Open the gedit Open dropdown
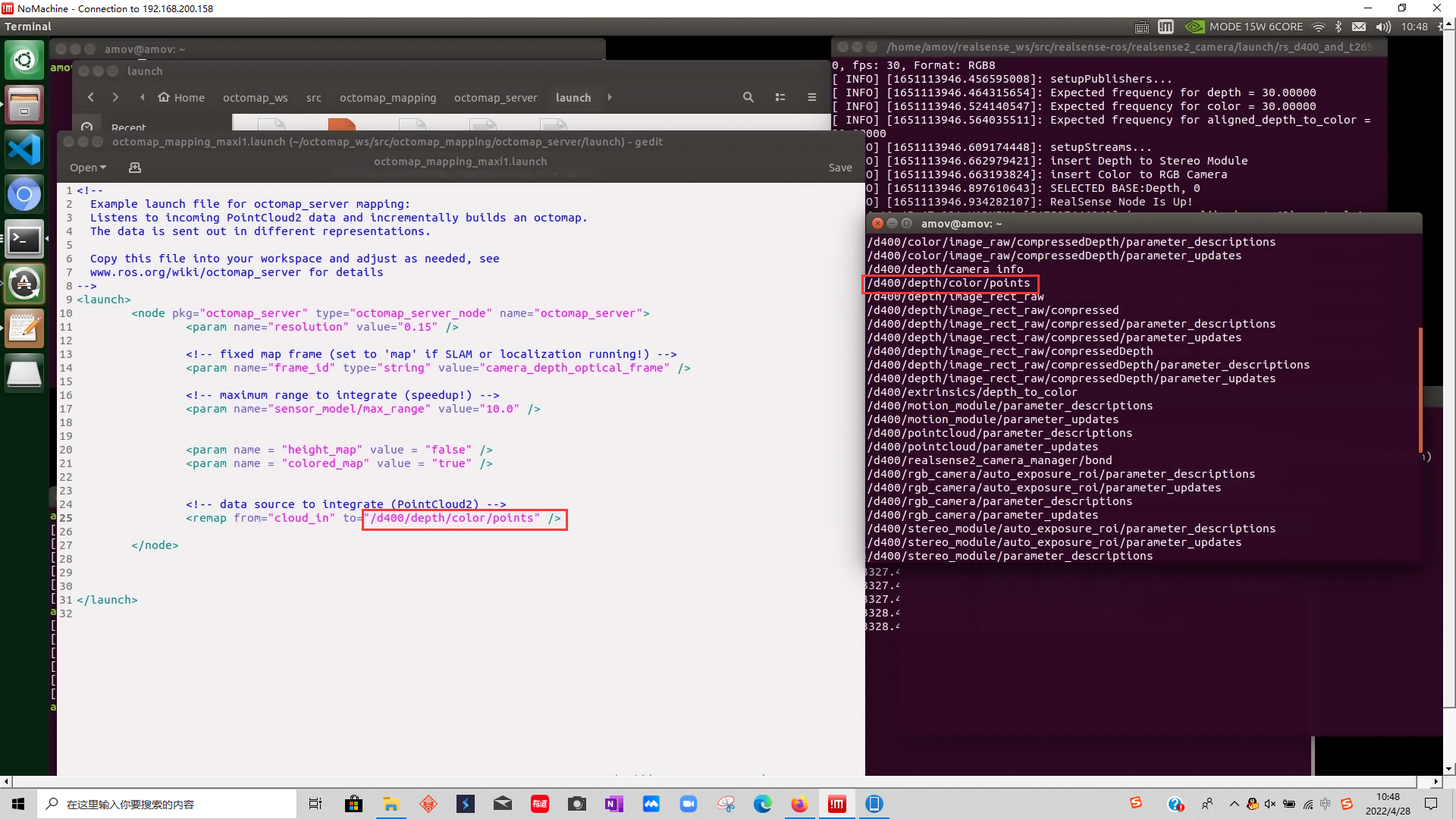The height and width of the screenshot is (819, 1456). click(88, 168)
